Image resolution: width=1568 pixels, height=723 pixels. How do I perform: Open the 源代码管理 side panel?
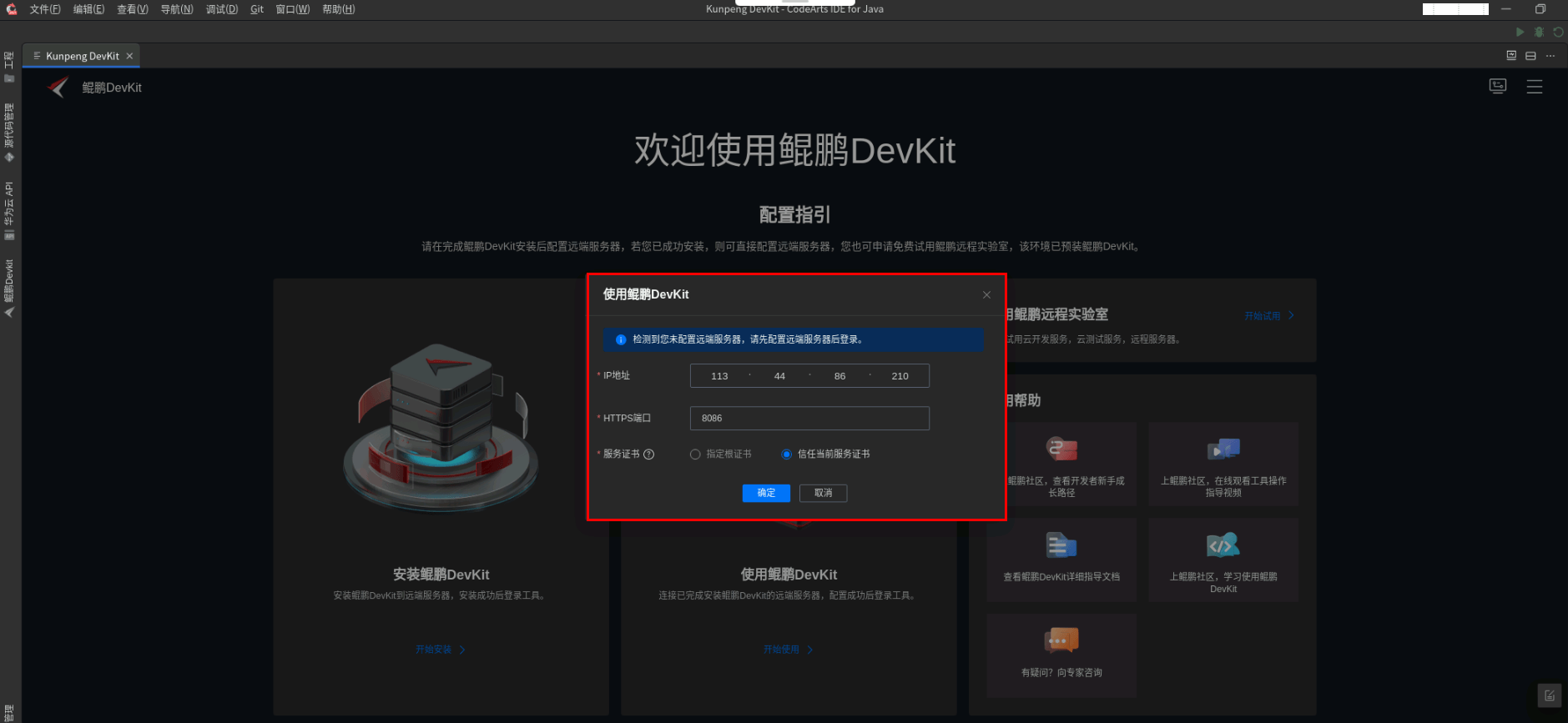(x=9, y=133)
